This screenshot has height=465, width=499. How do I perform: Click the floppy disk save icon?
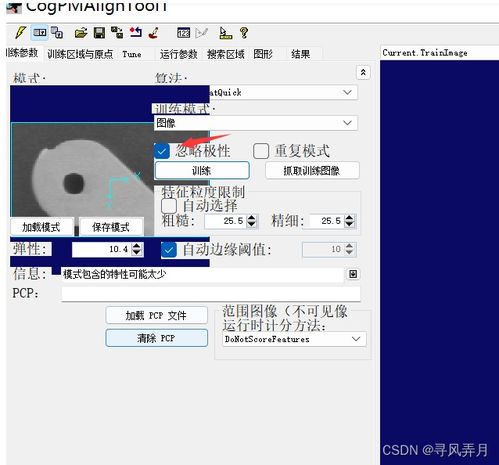click(99, 33)
